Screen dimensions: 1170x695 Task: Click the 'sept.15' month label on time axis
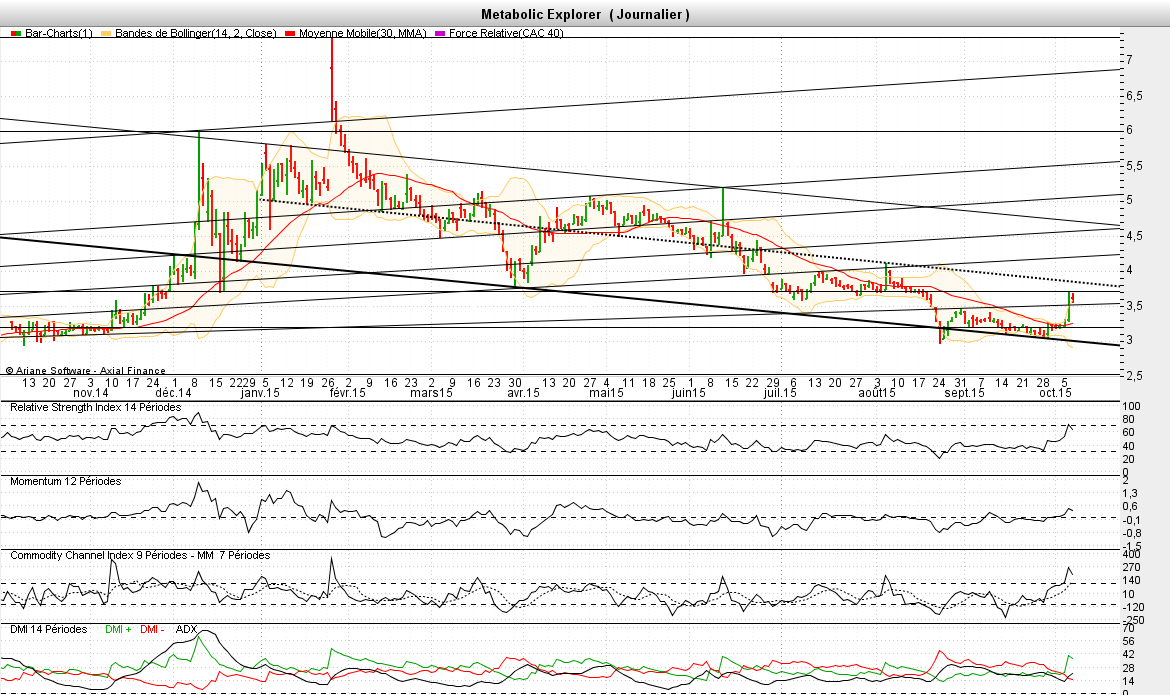(964, 393)
